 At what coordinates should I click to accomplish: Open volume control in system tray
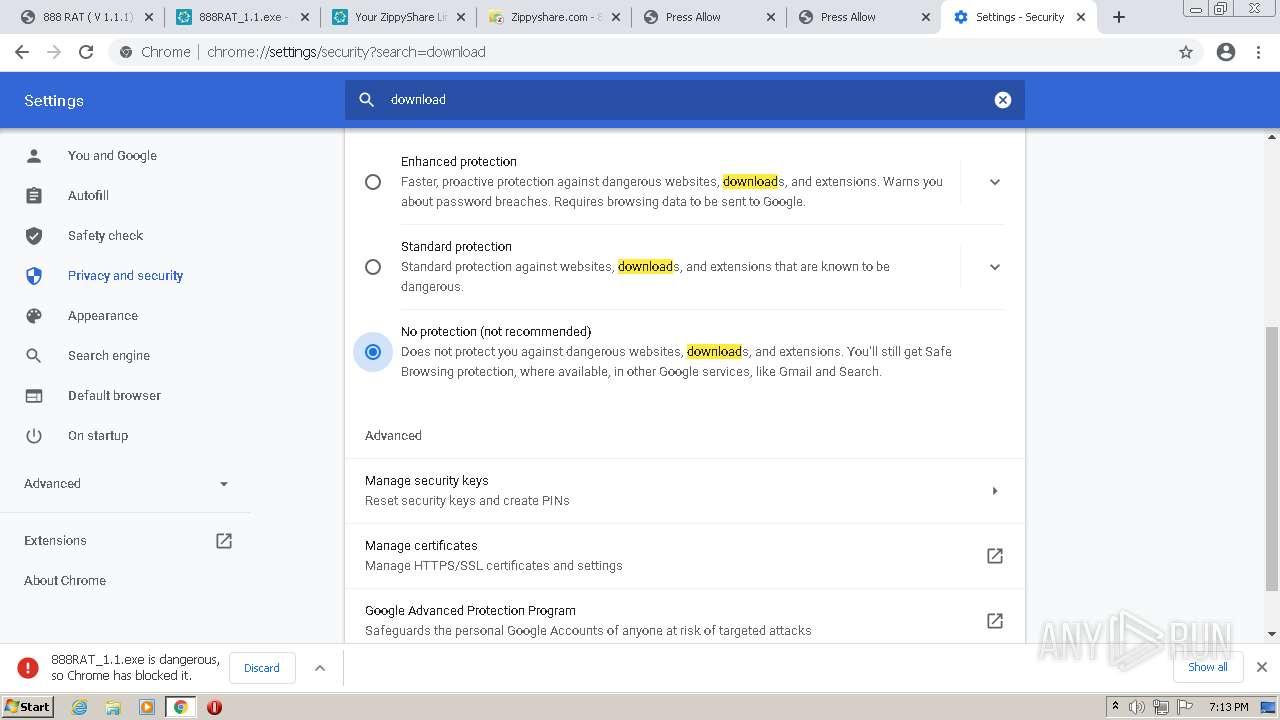pyautogui.click(x=1136, y=707)
